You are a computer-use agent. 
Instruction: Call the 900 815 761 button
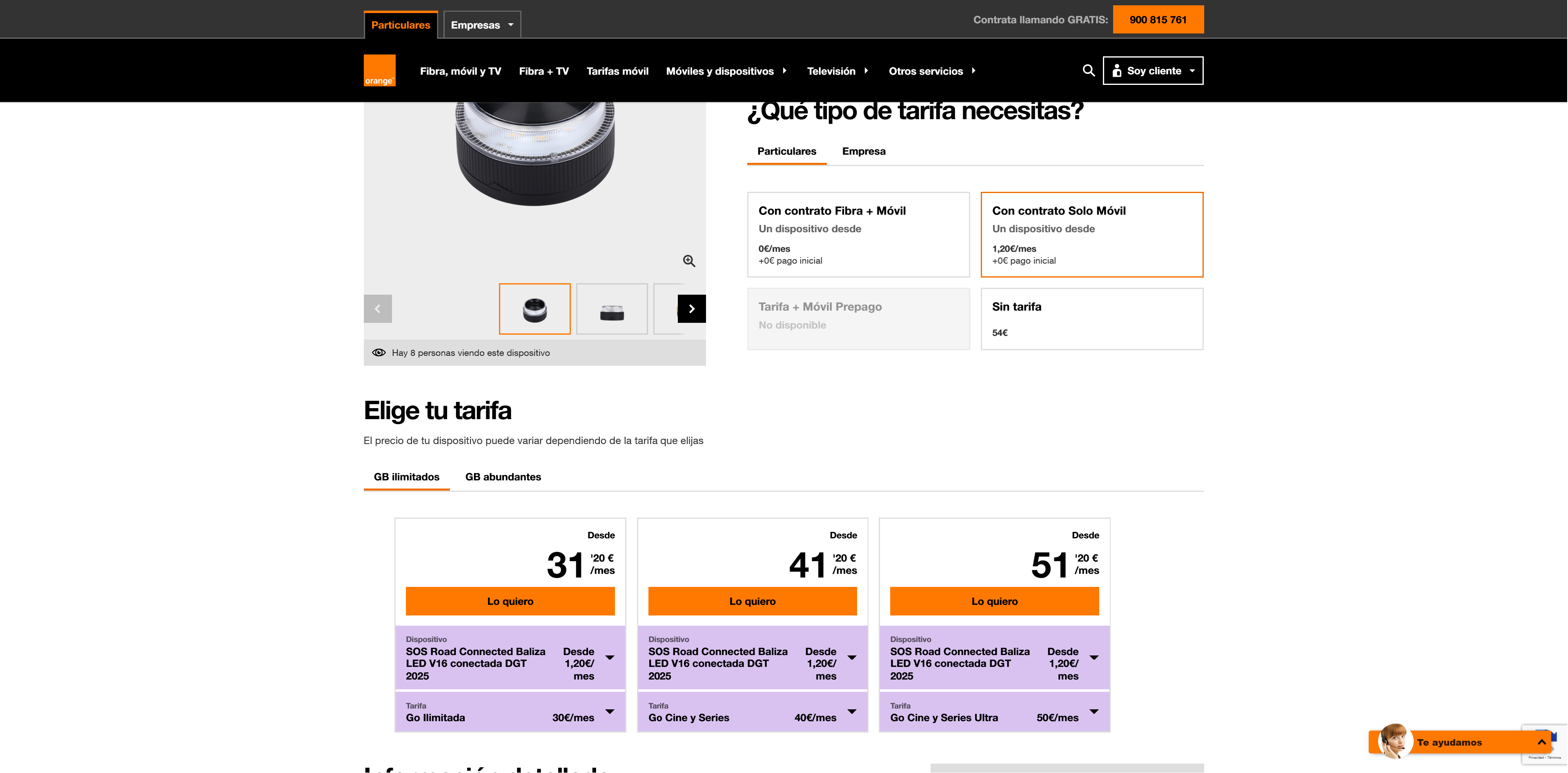(x=1158, y=20)
